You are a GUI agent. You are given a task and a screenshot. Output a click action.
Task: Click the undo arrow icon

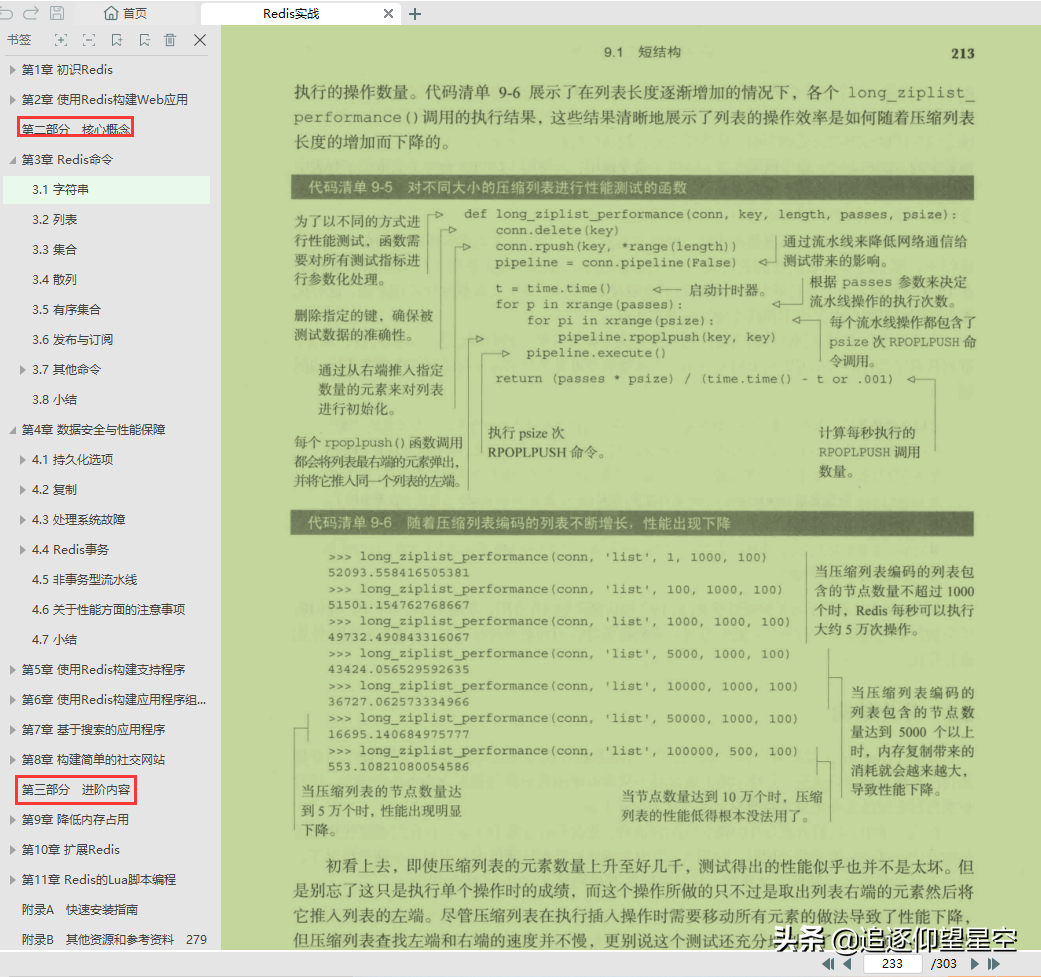click(5, 13)
